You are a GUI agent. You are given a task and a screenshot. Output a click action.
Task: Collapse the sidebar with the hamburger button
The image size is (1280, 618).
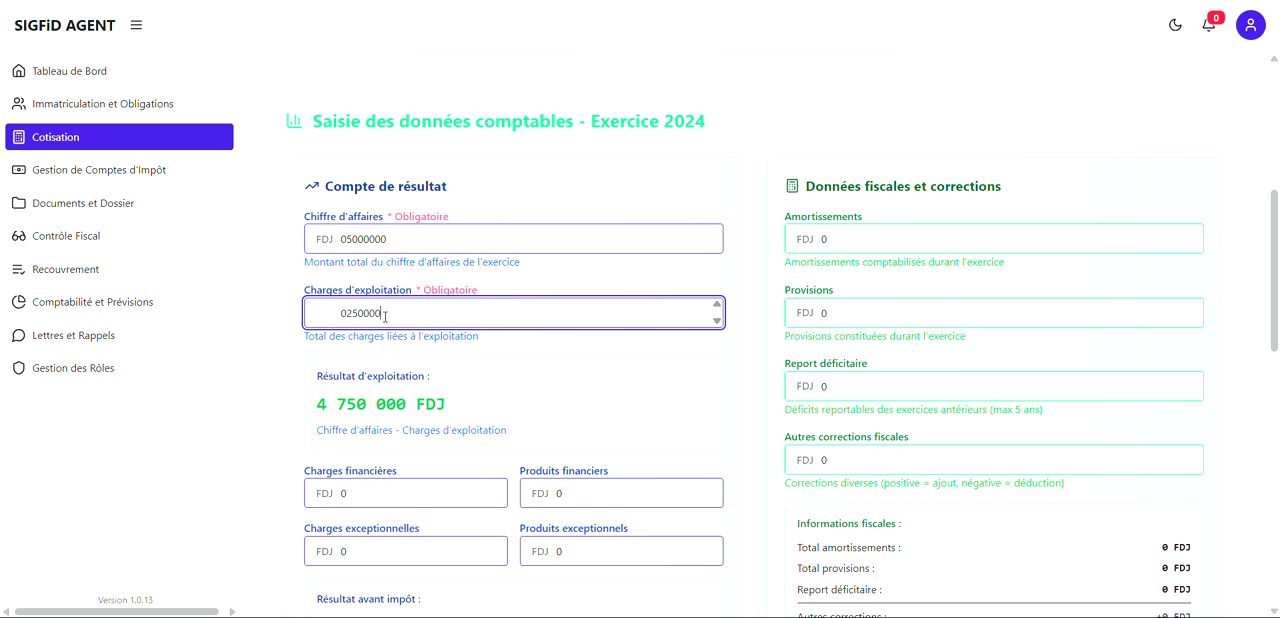click(x=136, y=25)
